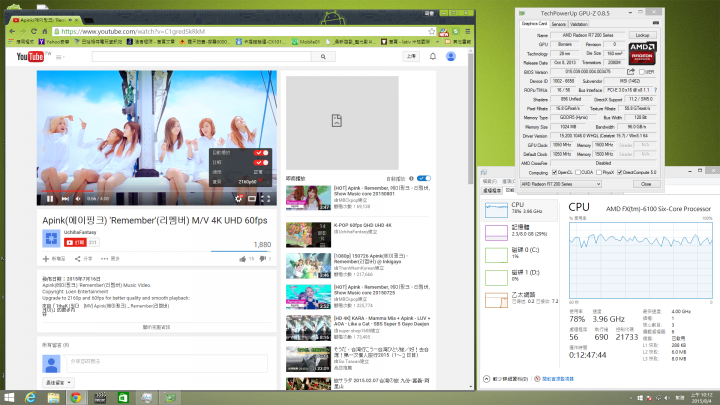Select the Apink YouTube browser tab
This screenshot has height=405, width=720.
click(x=44, y=20)
